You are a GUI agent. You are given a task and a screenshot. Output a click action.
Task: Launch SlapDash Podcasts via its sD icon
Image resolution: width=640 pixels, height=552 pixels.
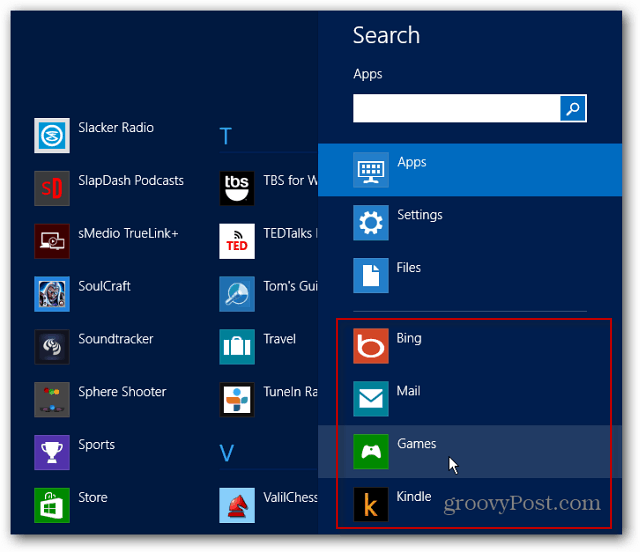(52, 188)
